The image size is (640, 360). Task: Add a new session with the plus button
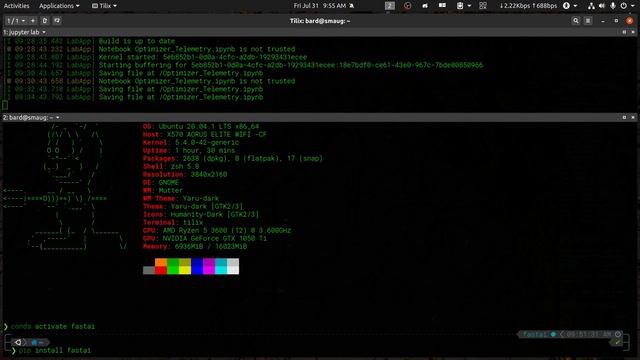point(33,20)
